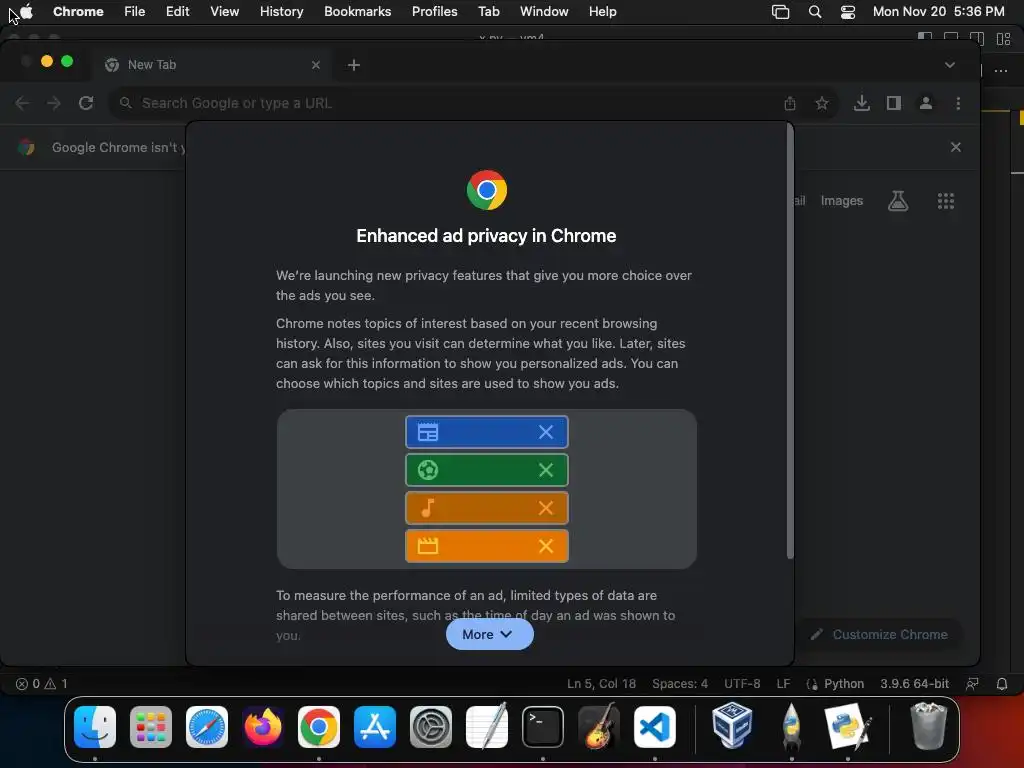Bookmark this tab with the star icon

coord(822,103)
